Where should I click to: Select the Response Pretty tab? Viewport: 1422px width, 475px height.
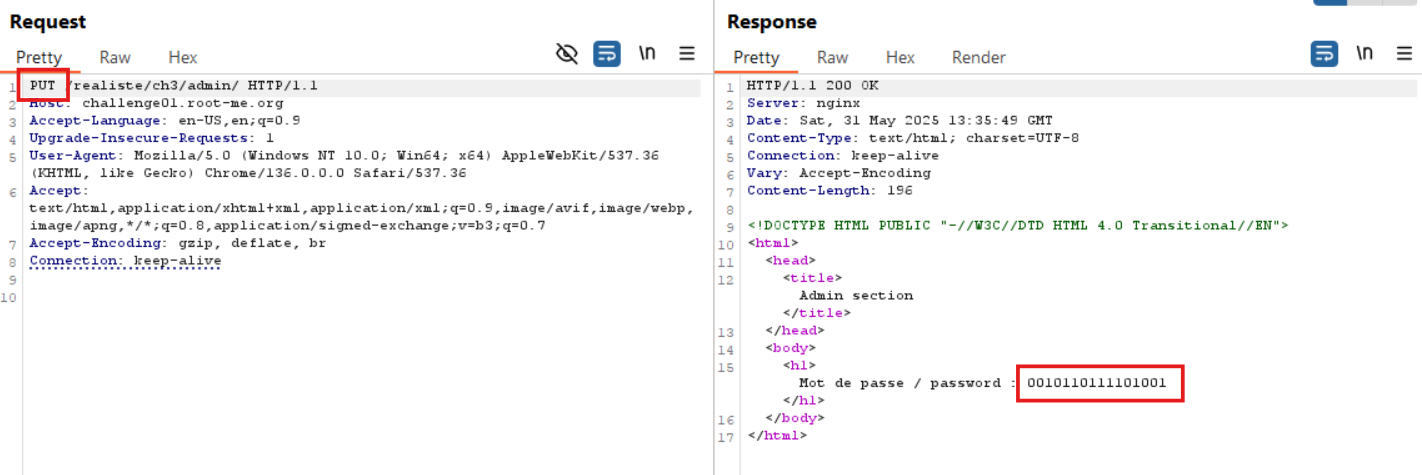(756, 57)
